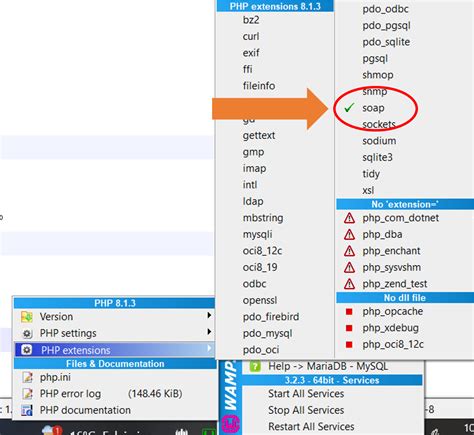The height and width of the screenshot is (435, 474).
Task: Open php.ini from the menu
Action: (114, 377)
